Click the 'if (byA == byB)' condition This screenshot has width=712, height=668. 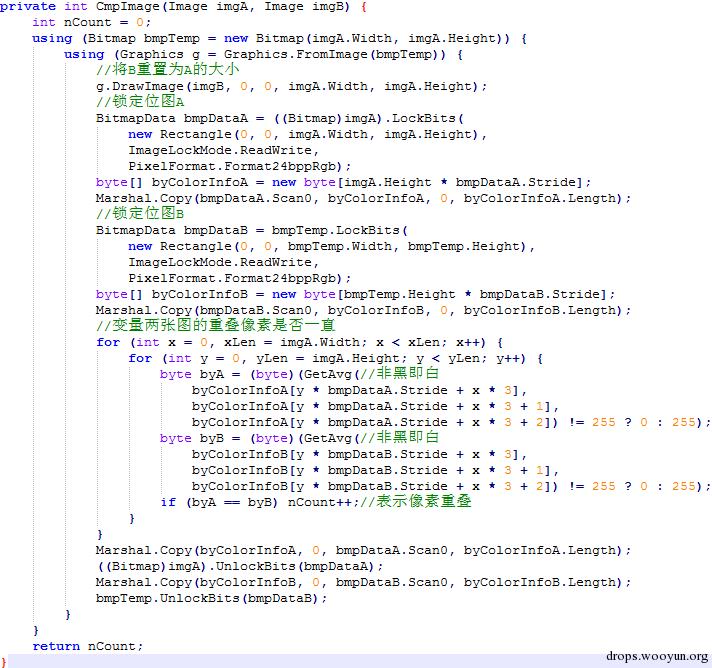pos(218,503)
